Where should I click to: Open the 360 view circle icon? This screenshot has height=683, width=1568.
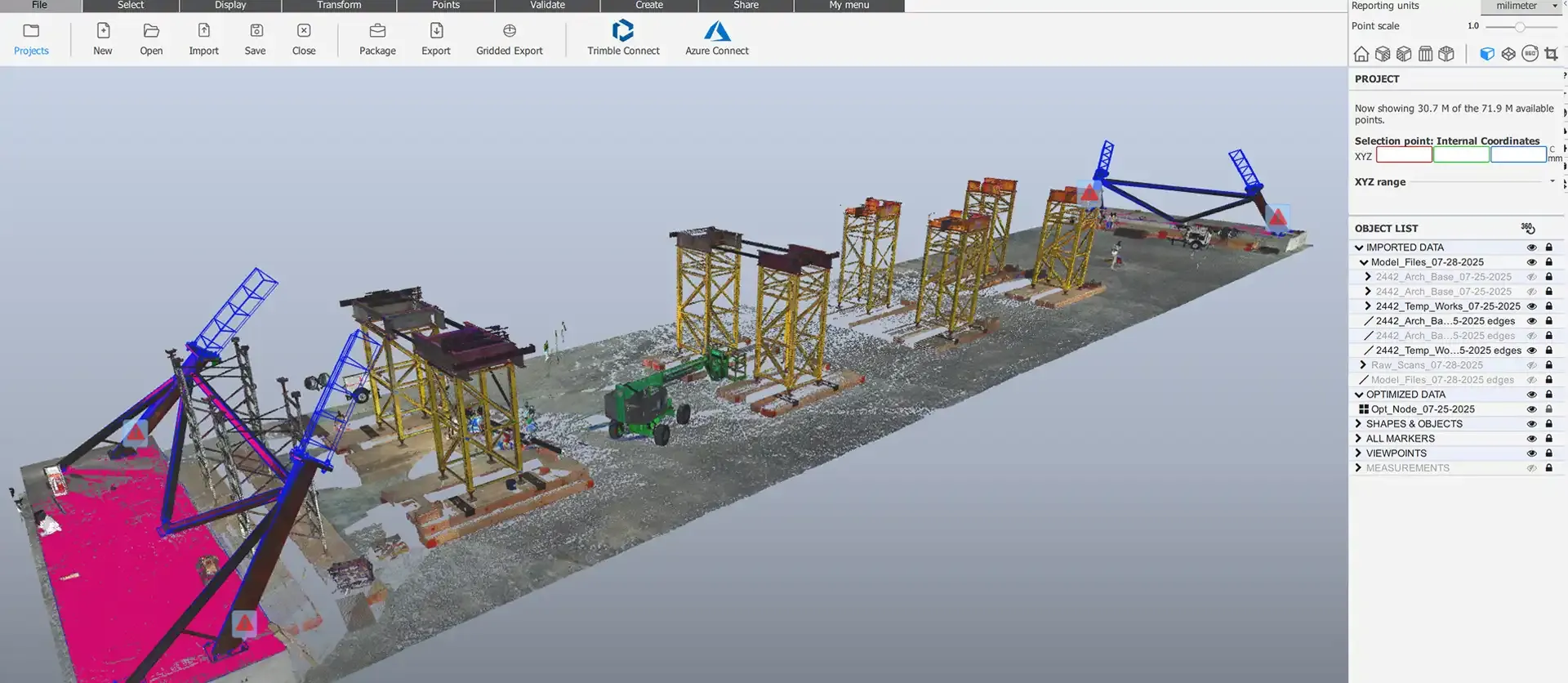pyautogui.click(x=1530, y=54)
